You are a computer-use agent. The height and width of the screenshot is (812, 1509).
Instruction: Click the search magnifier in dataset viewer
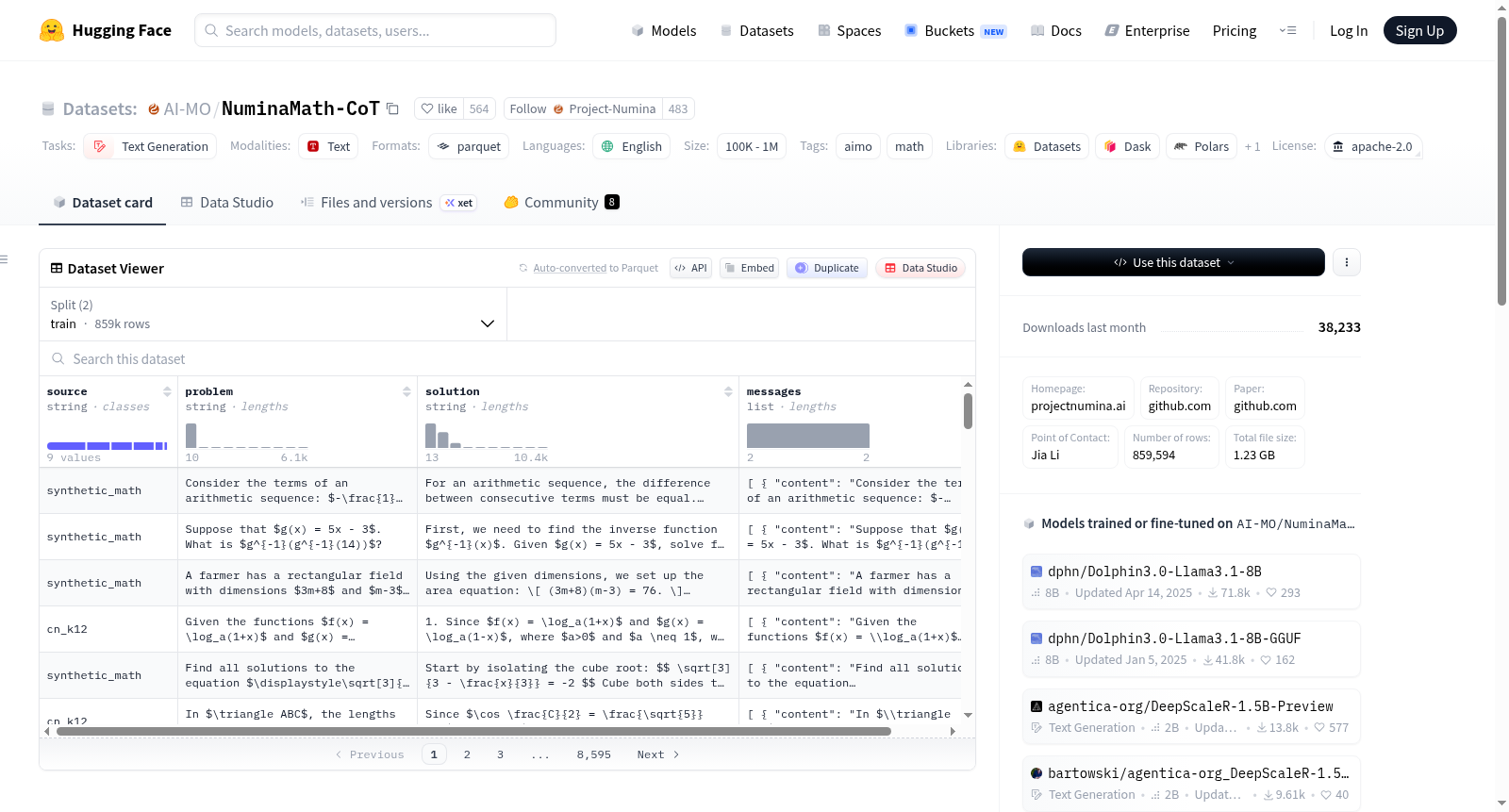tap(58, 358)
